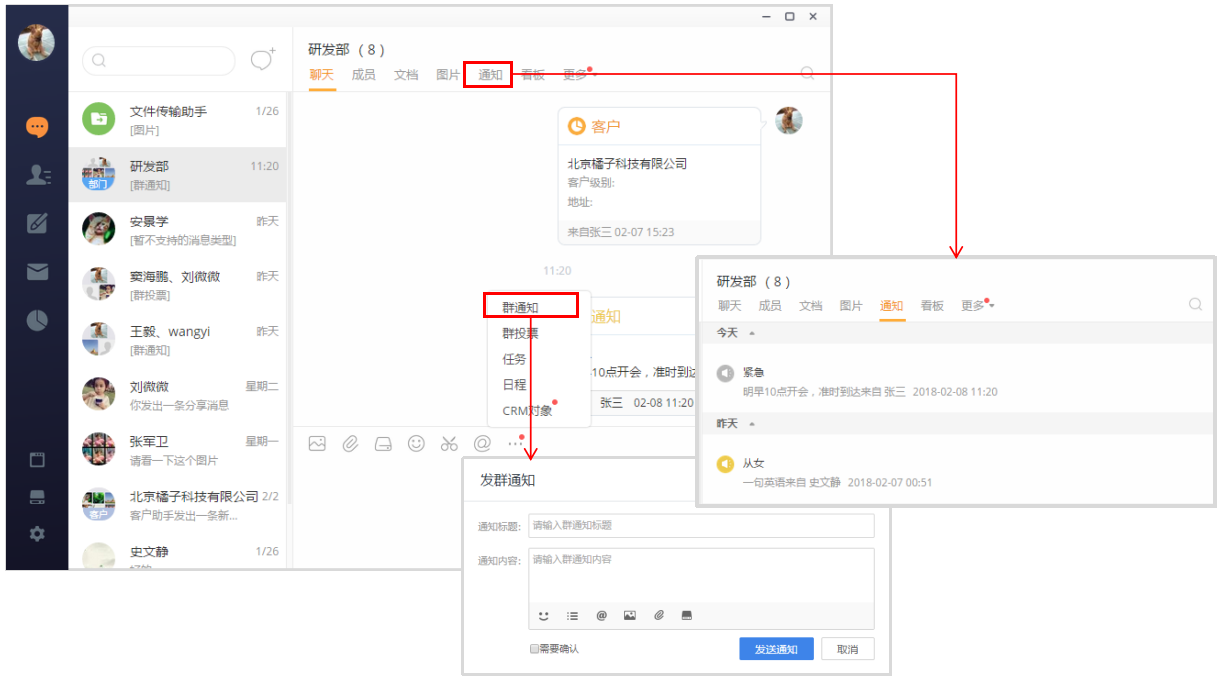Click the user avatar at sidebar top
The image size is (1227, 686).
[x=36, y=42]
